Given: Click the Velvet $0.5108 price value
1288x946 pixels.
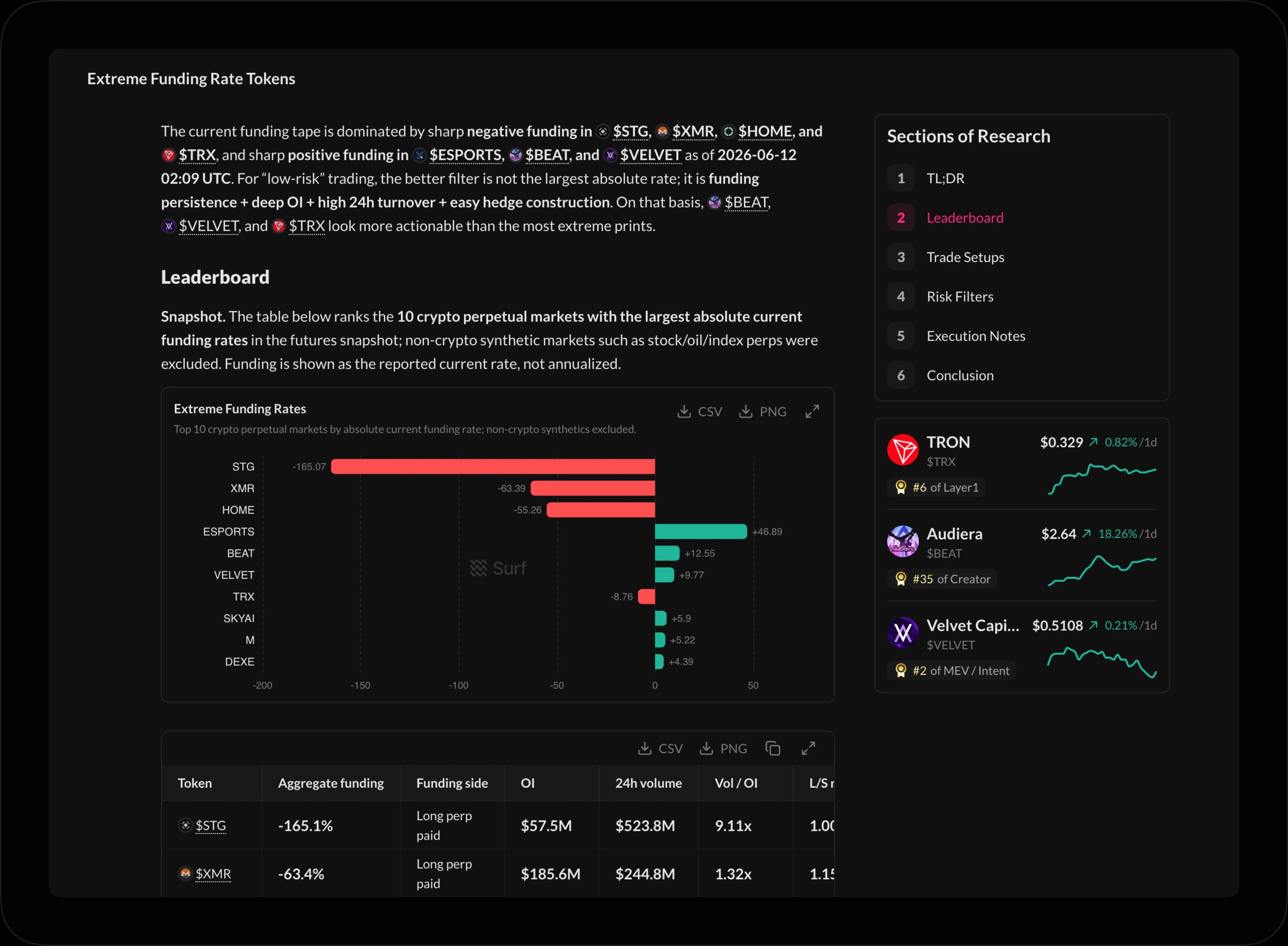Looking at the screenshot, I should point(1057,625).
